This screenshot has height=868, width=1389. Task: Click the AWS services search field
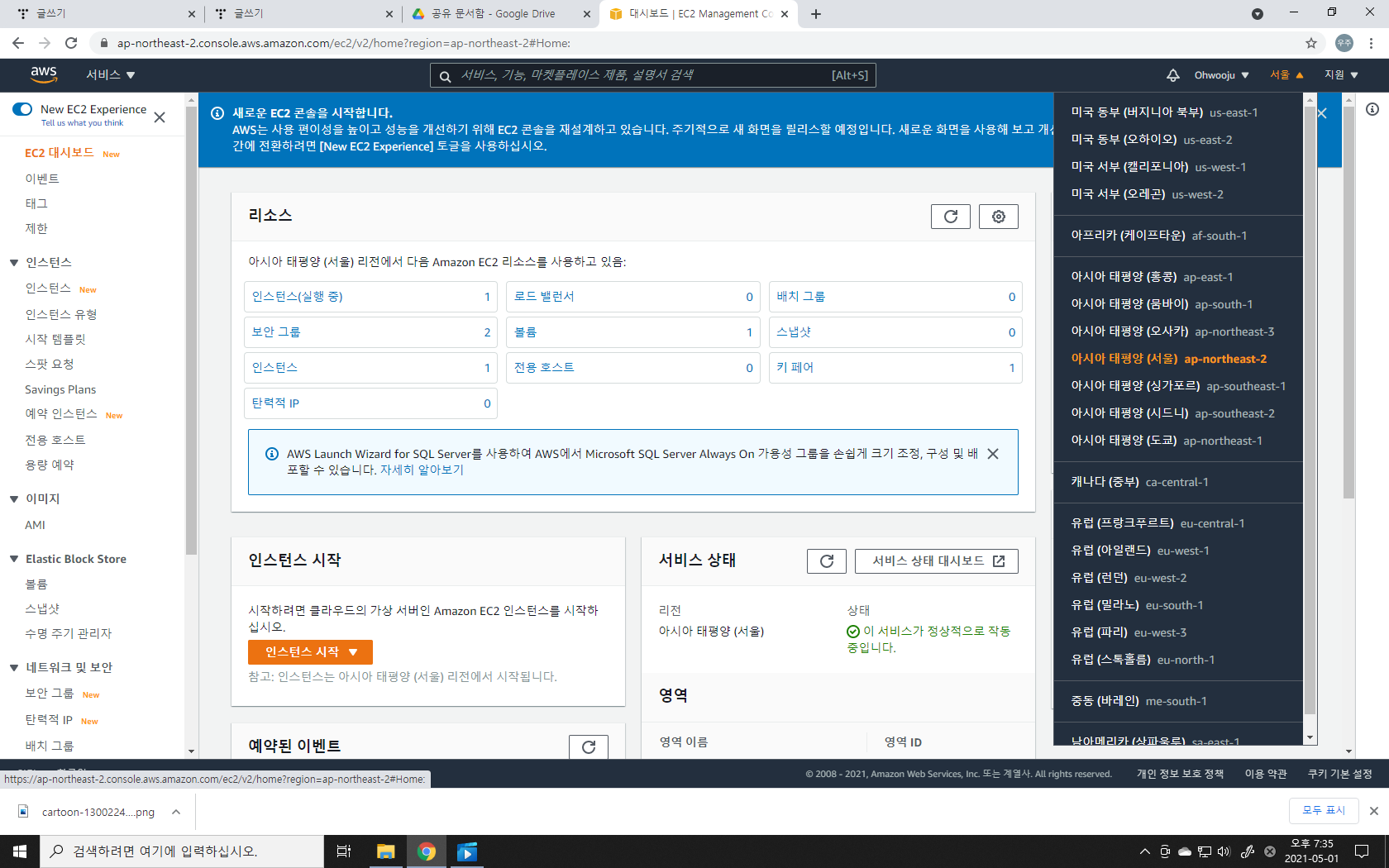tap(652, 75)
